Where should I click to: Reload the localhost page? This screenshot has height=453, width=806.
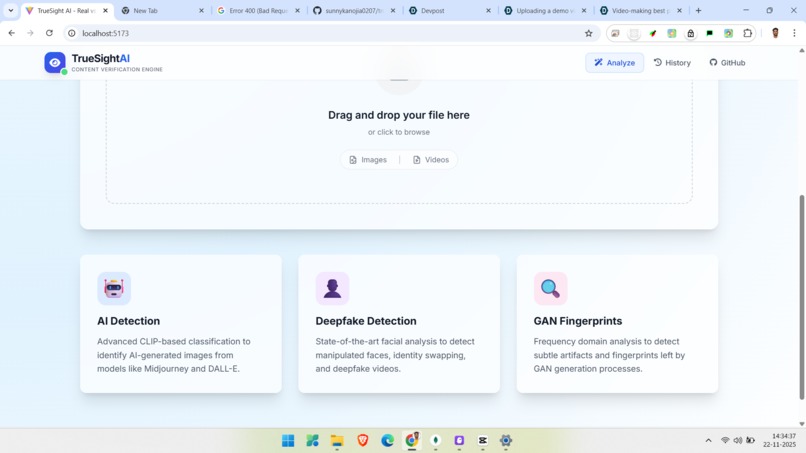coord(49,33)
